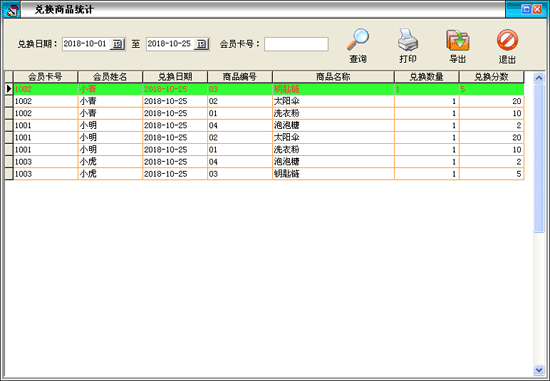The height and width of the screenshot is (381, 550).
Task: Click the 查询 magnifier icon
Action: click(x=358, y=39)
